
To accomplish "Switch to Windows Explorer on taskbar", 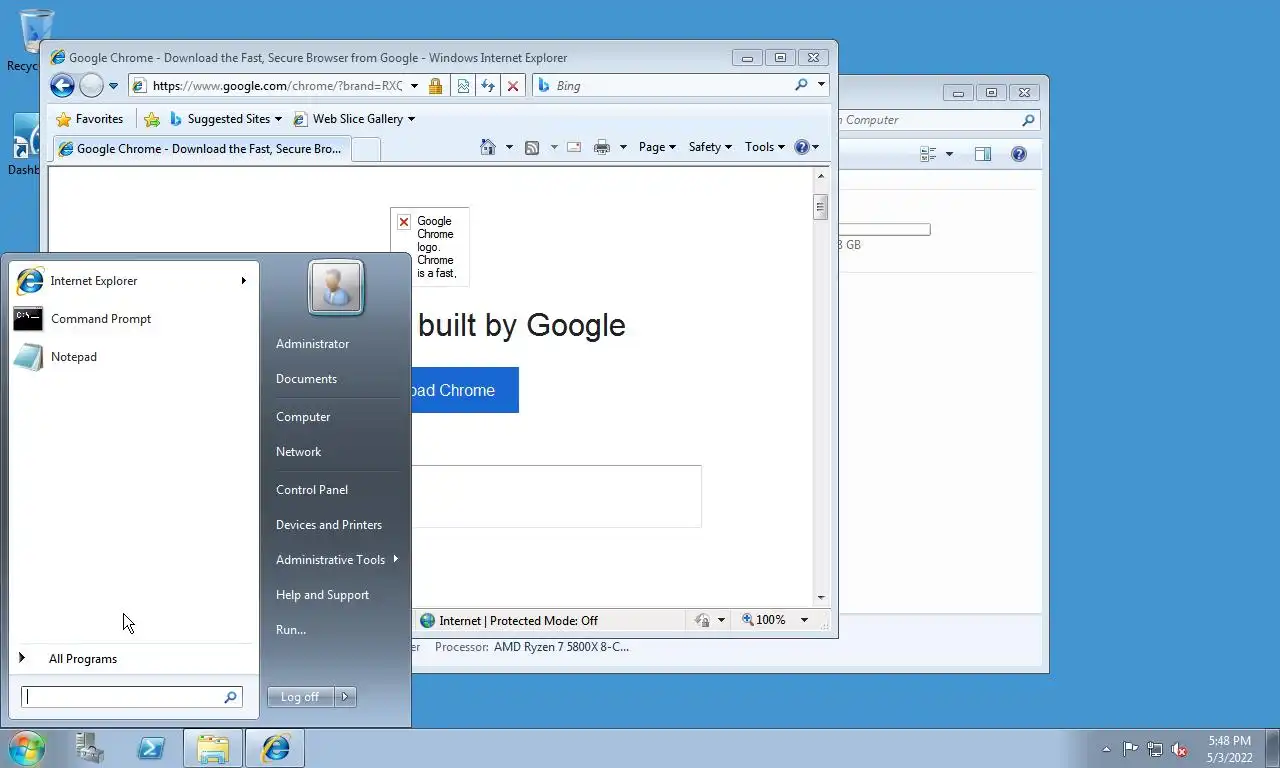I will coord(213,748).
